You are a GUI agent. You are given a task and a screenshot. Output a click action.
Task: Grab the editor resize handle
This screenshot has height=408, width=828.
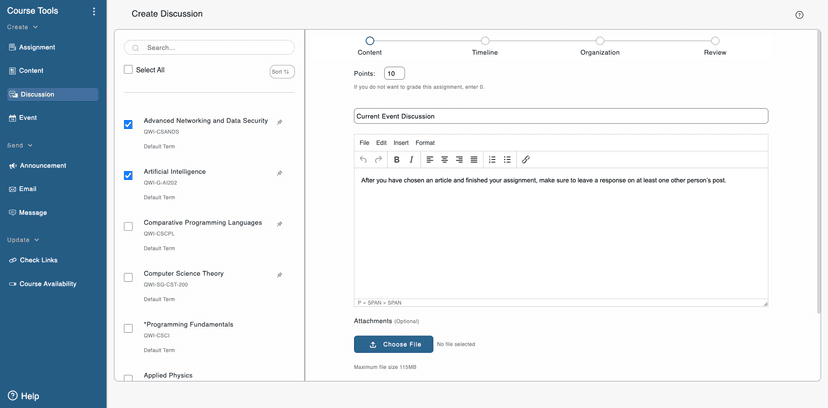[x=765, y=303]
